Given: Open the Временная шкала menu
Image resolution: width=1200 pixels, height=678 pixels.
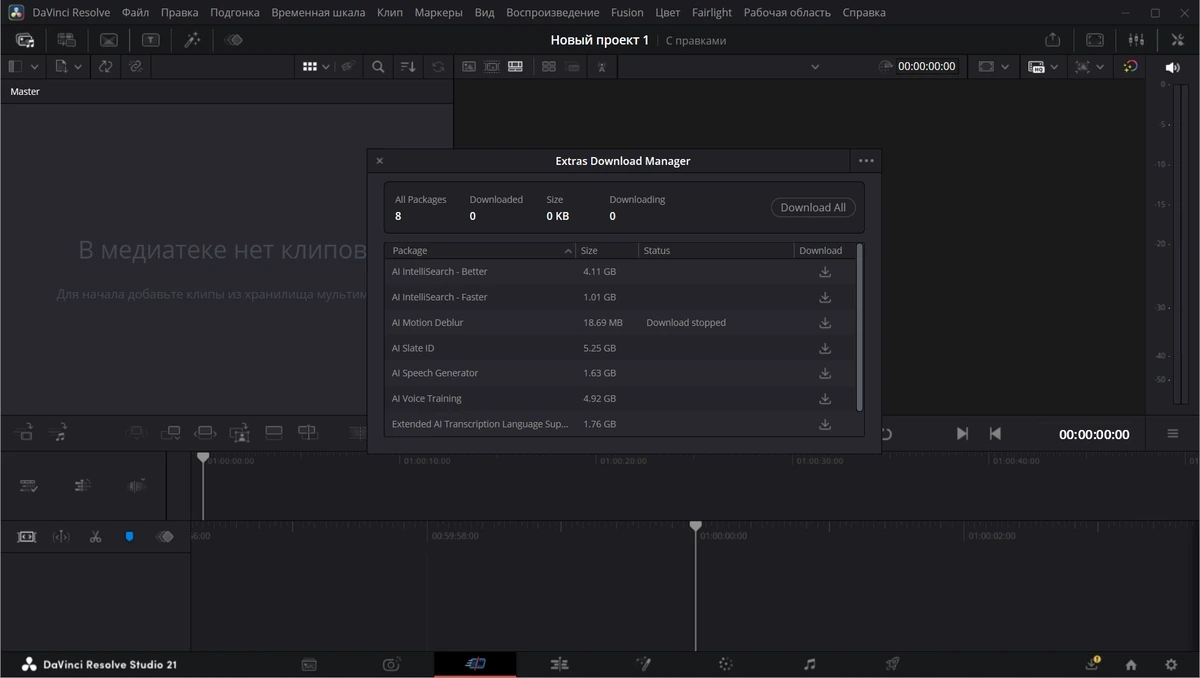Looking at the screenshot, I should 318,13.
